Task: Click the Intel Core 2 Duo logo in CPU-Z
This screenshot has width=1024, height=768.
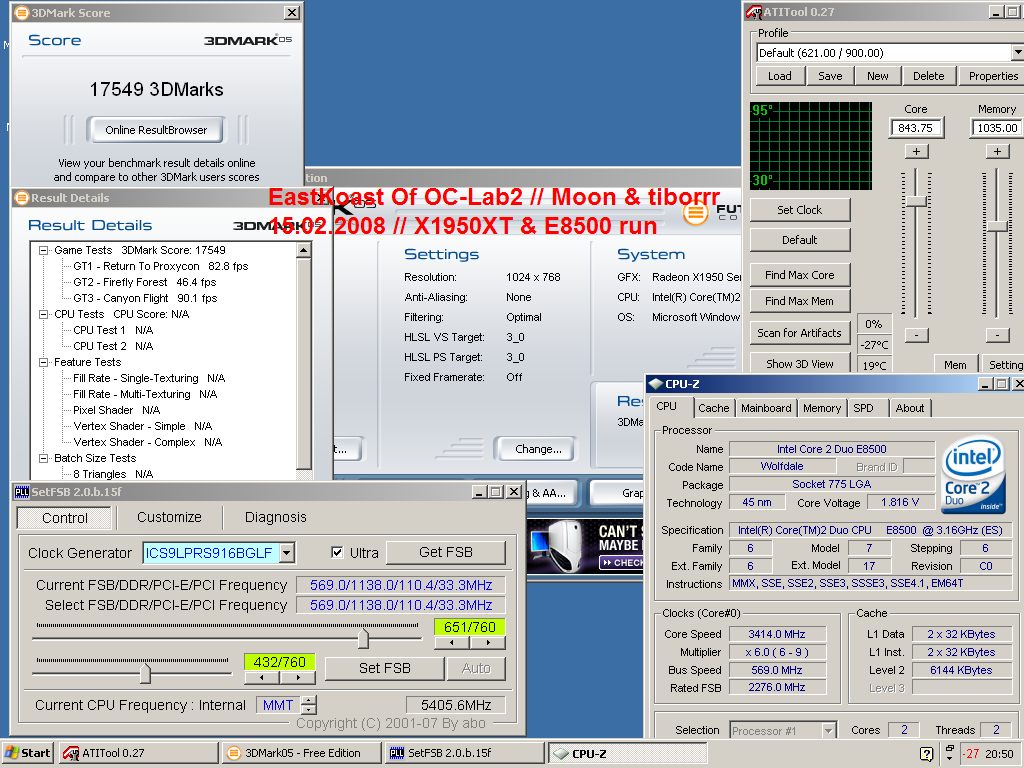Action: [x=973, y=475]
